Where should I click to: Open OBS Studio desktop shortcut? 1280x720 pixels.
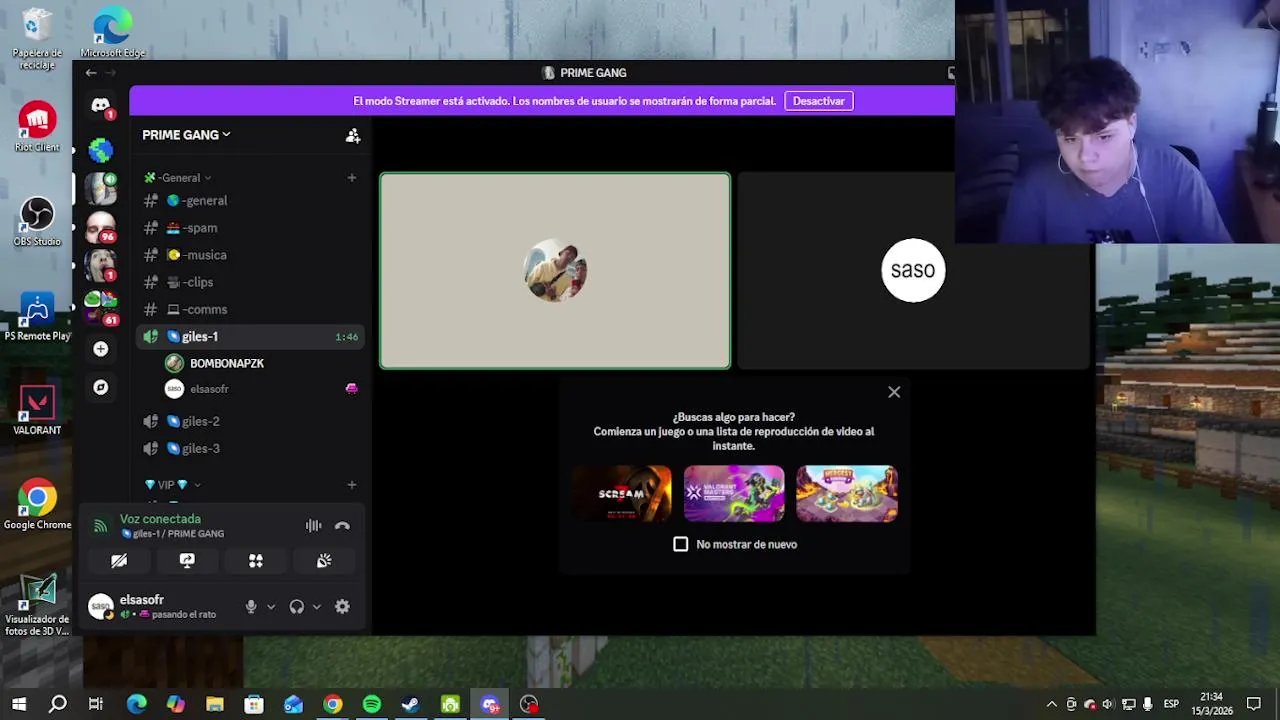click(37, 222)
